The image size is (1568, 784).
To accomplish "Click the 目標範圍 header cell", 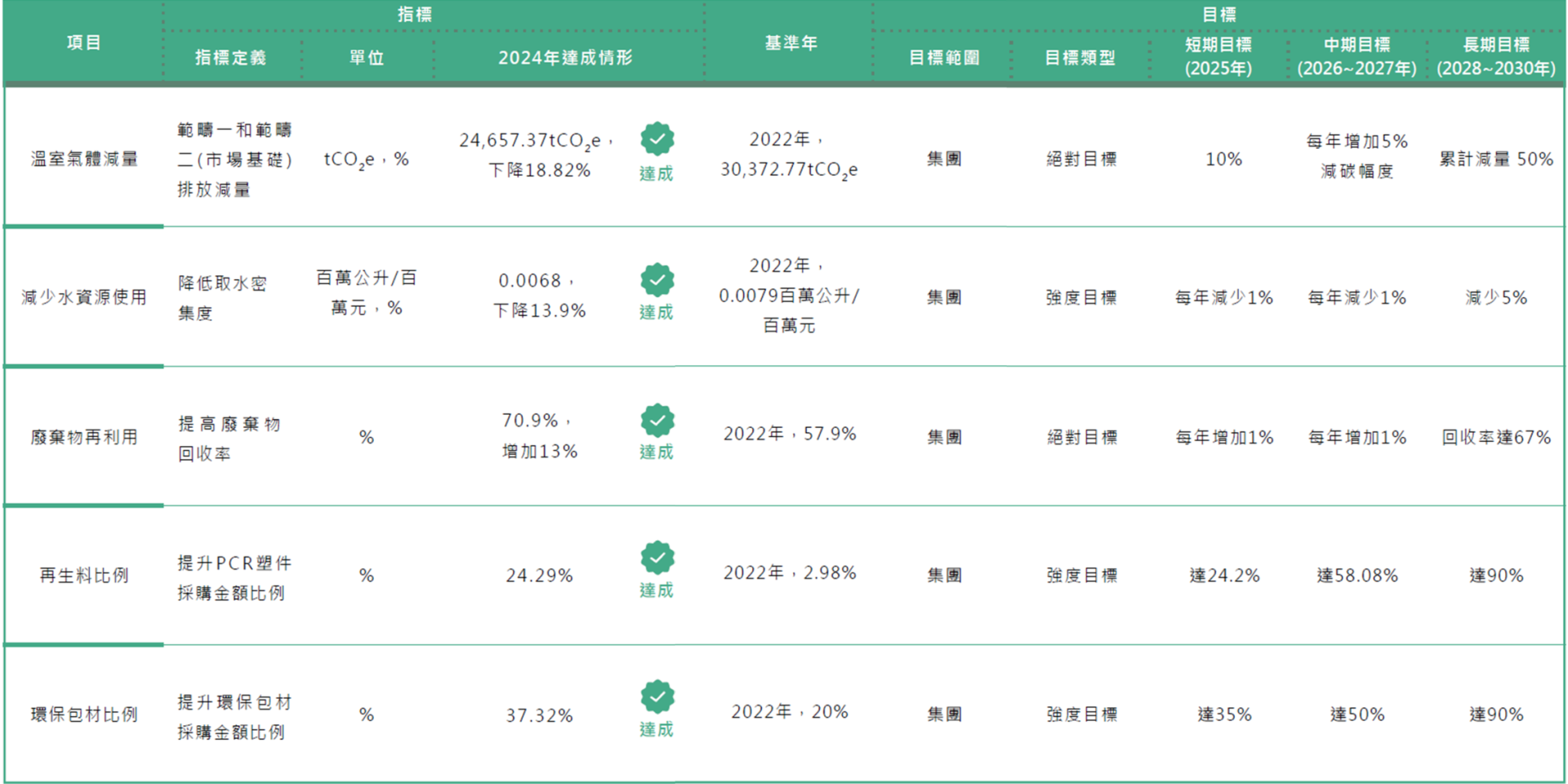I will tap(944, 57).
